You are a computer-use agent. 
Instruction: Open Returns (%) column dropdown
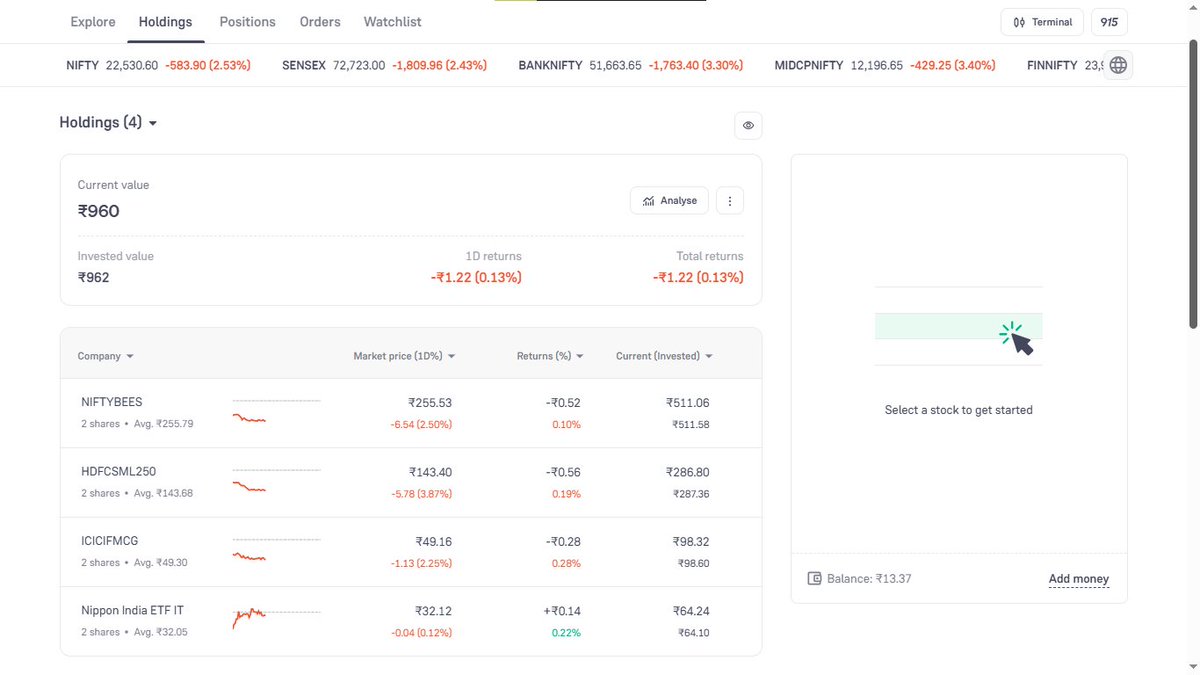[x=550, y=356]
